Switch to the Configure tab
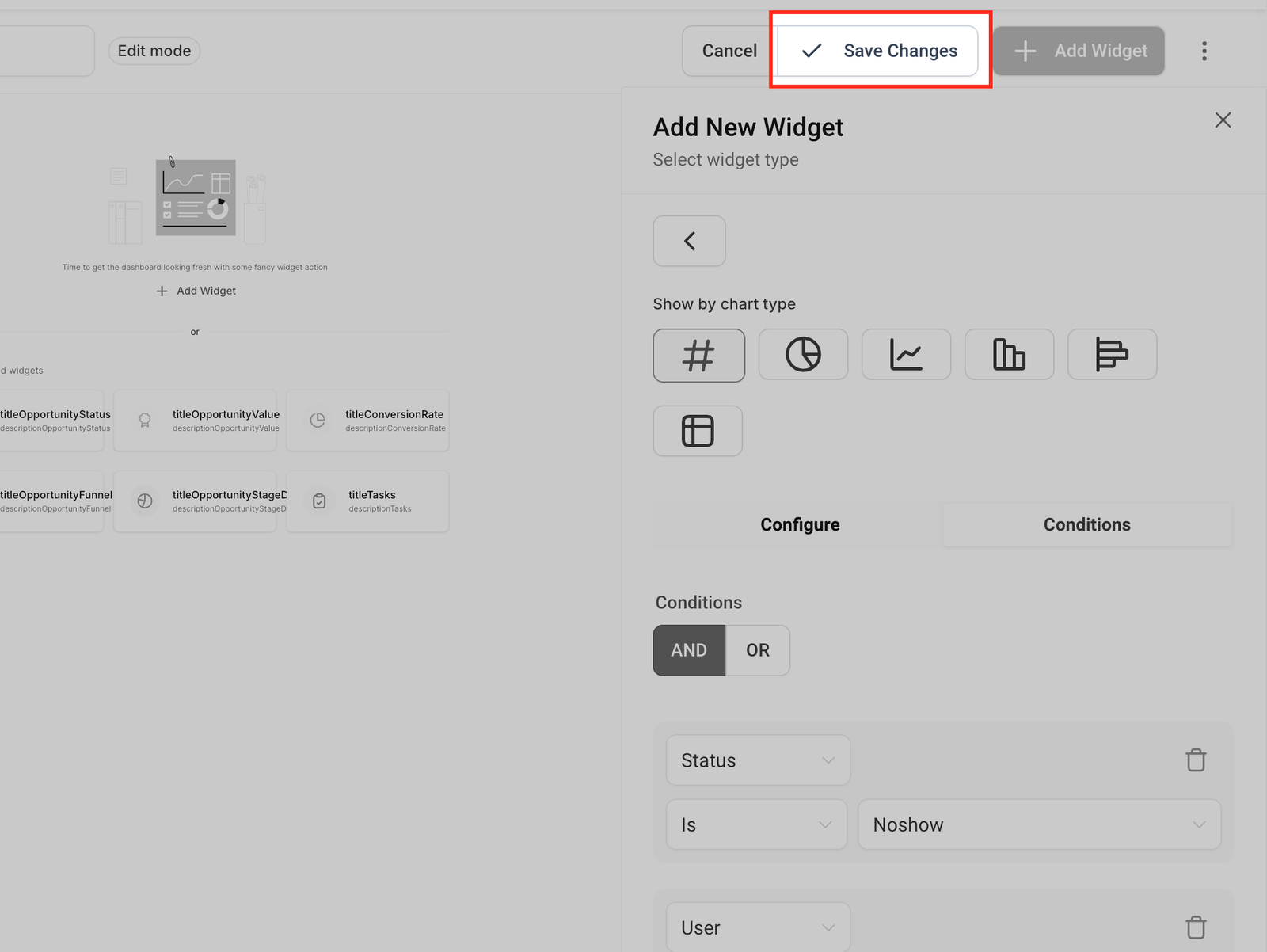The width and height of the screenshot is (1267, 952). click(800, 524)
